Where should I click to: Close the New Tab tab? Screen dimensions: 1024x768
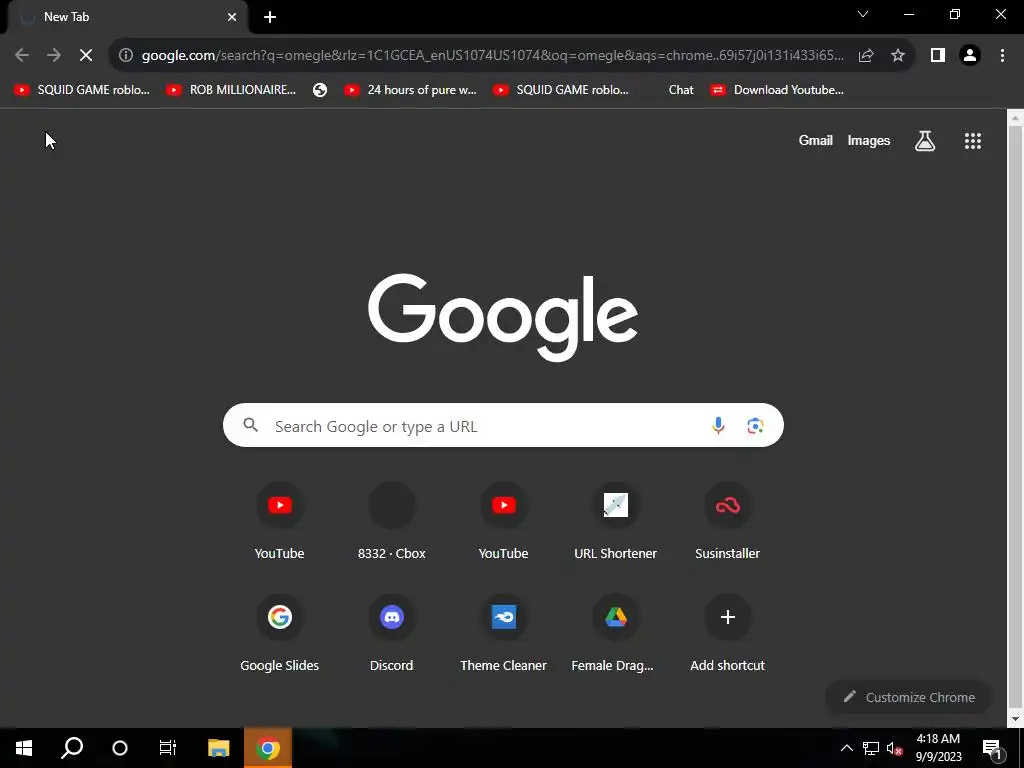click(232, 17)
